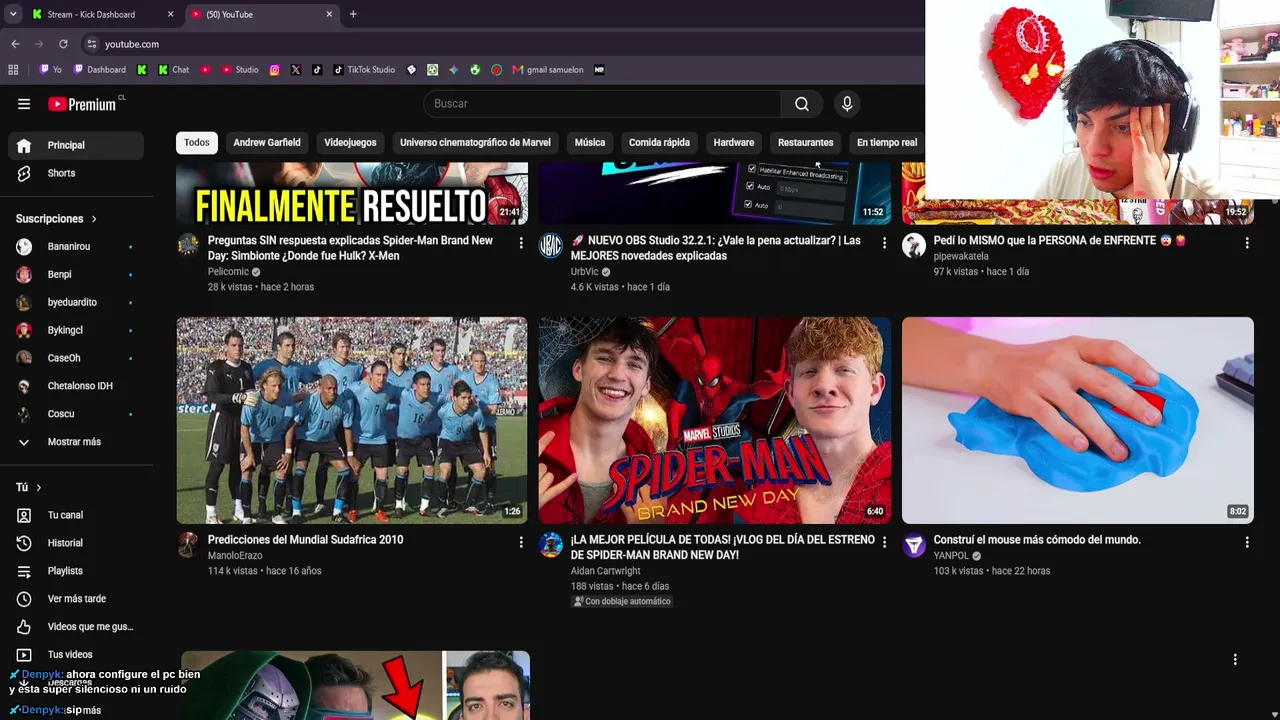Expand the Tú section header

tap(29, 487)
